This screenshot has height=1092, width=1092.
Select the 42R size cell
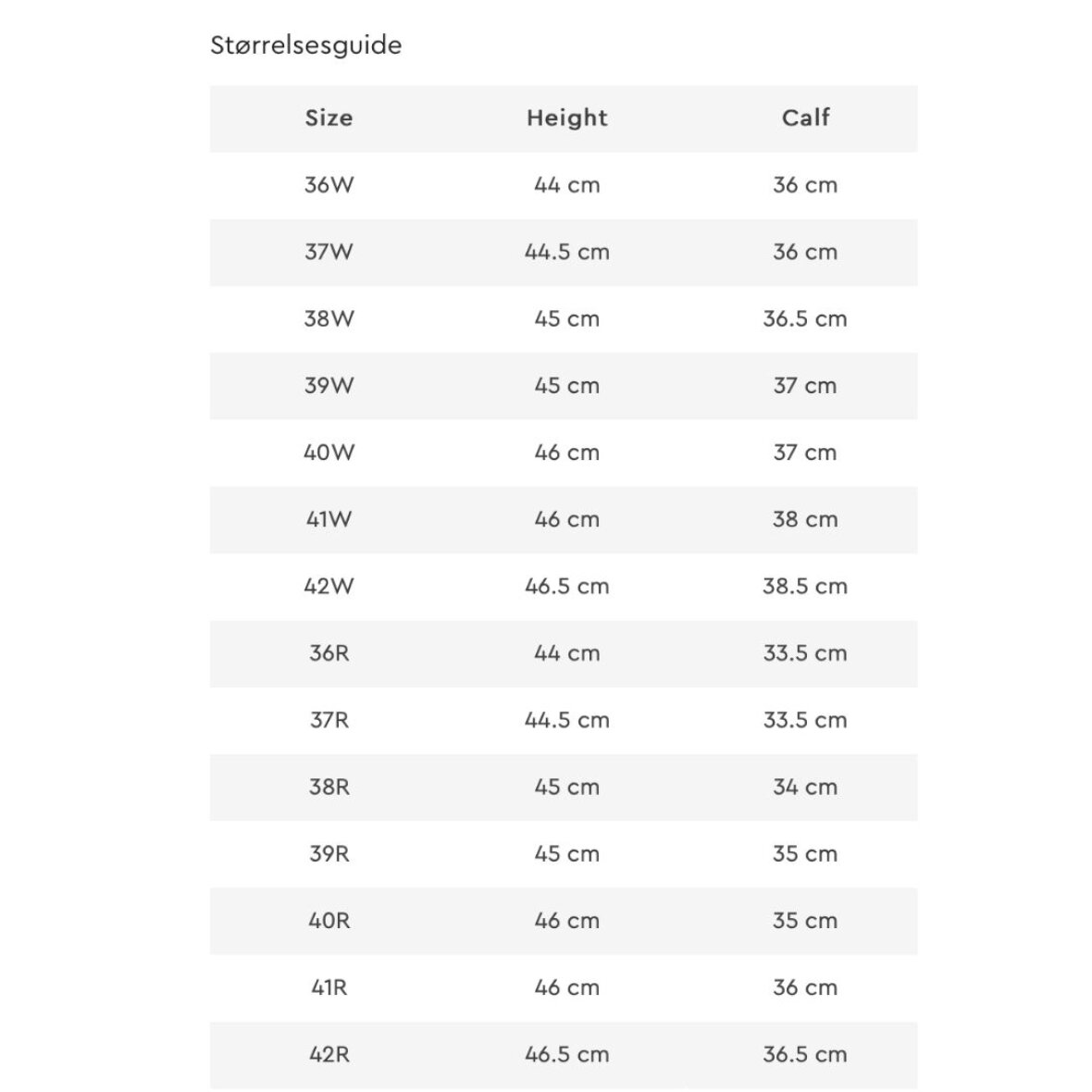tap(329, 1054)
